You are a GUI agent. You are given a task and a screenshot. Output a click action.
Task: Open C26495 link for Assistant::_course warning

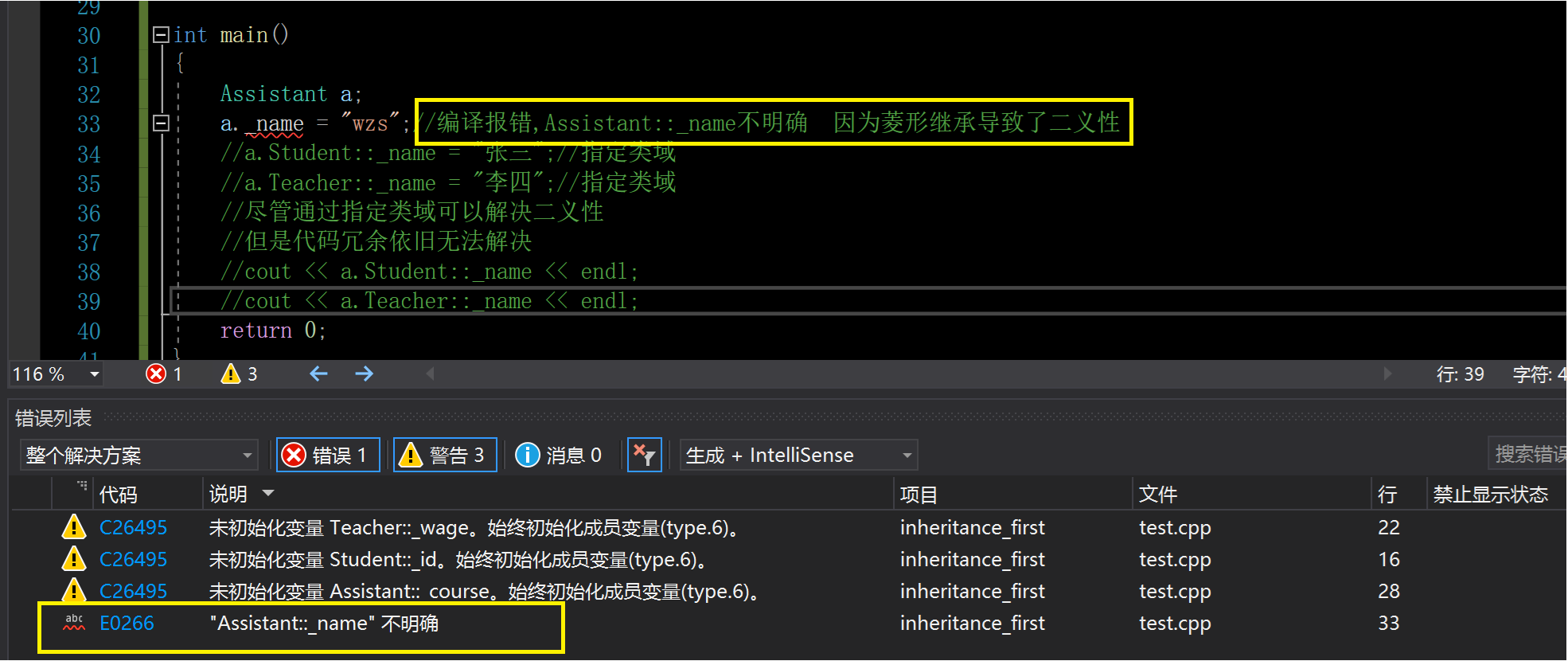click(133, 592)
